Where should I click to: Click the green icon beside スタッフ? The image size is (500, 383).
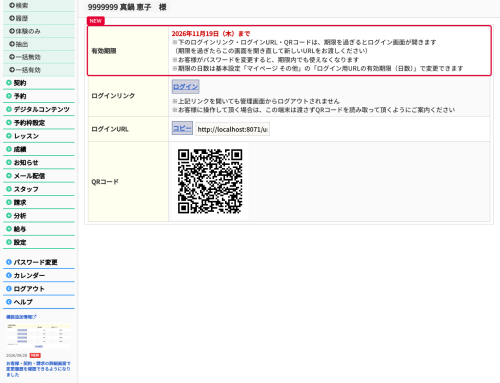click(x=9, y=189)
